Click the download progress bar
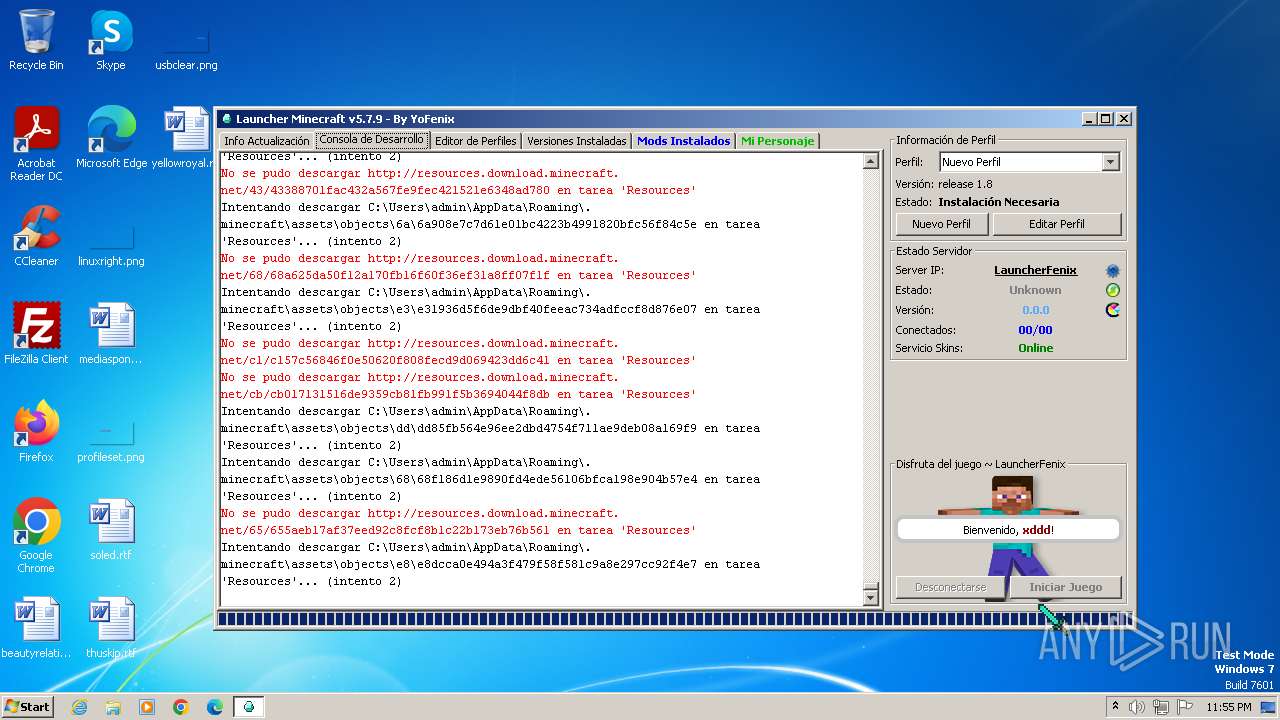The width and height of the screenshot is (1280, 720). click(675, 620)
